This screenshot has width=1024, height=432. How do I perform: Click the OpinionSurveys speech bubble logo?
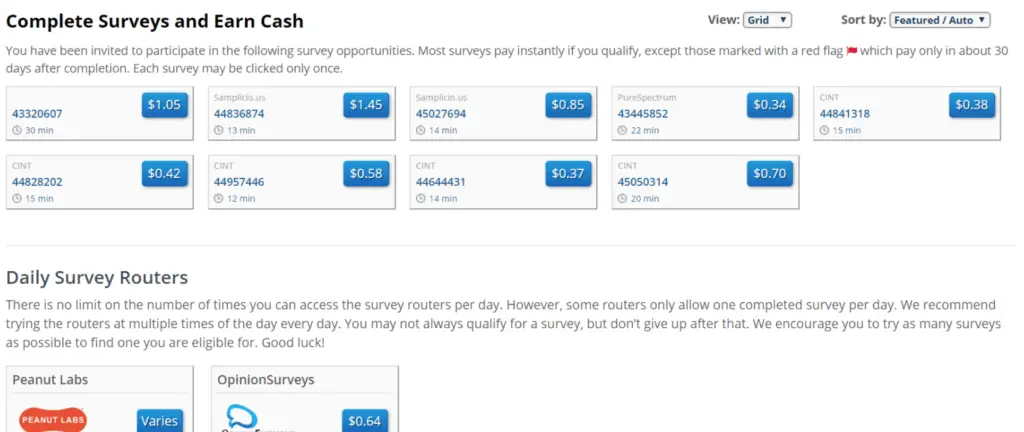click(243, 418)
